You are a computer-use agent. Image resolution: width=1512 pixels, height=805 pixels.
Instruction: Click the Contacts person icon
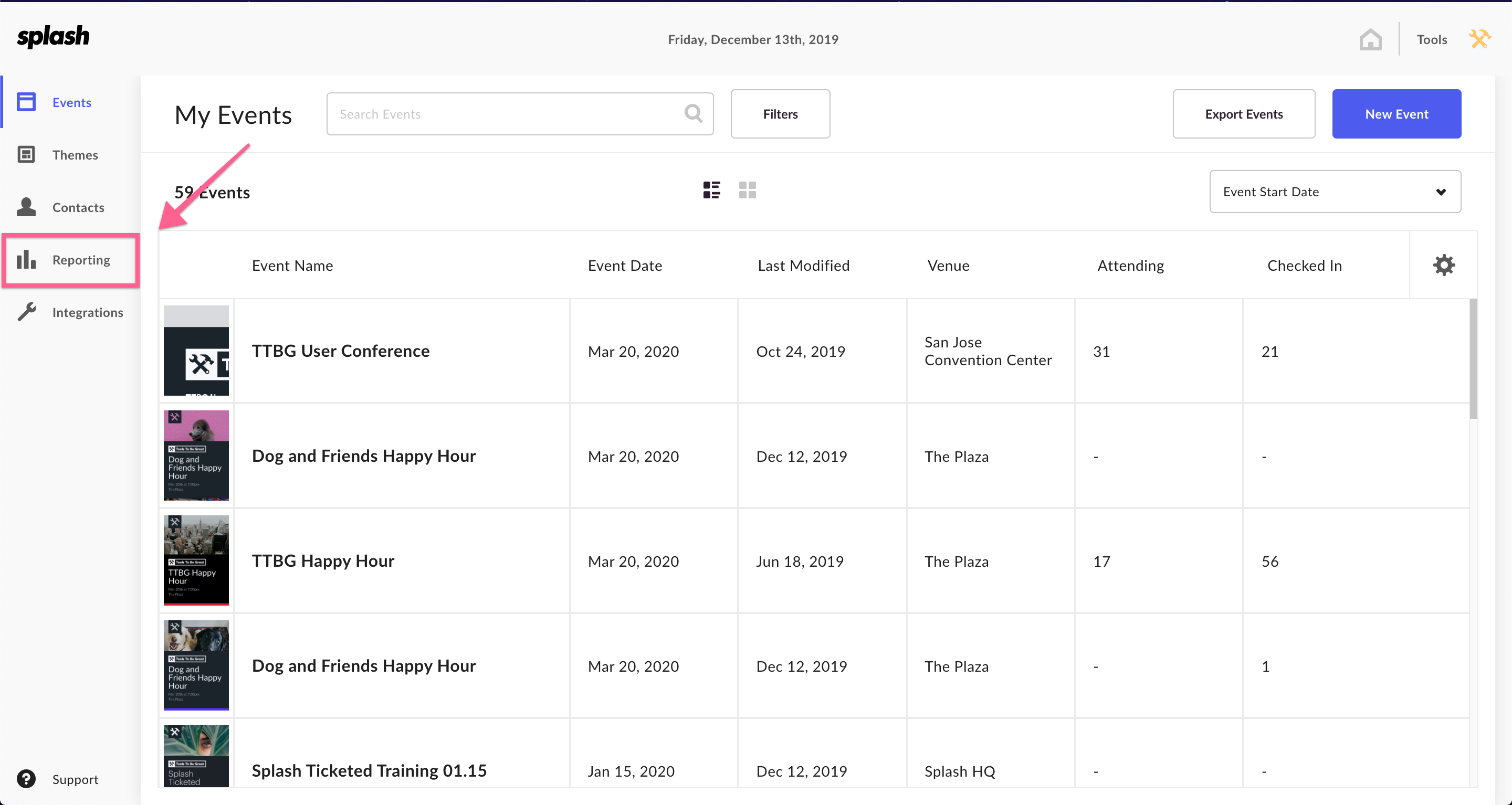click(x=26, y=207)
